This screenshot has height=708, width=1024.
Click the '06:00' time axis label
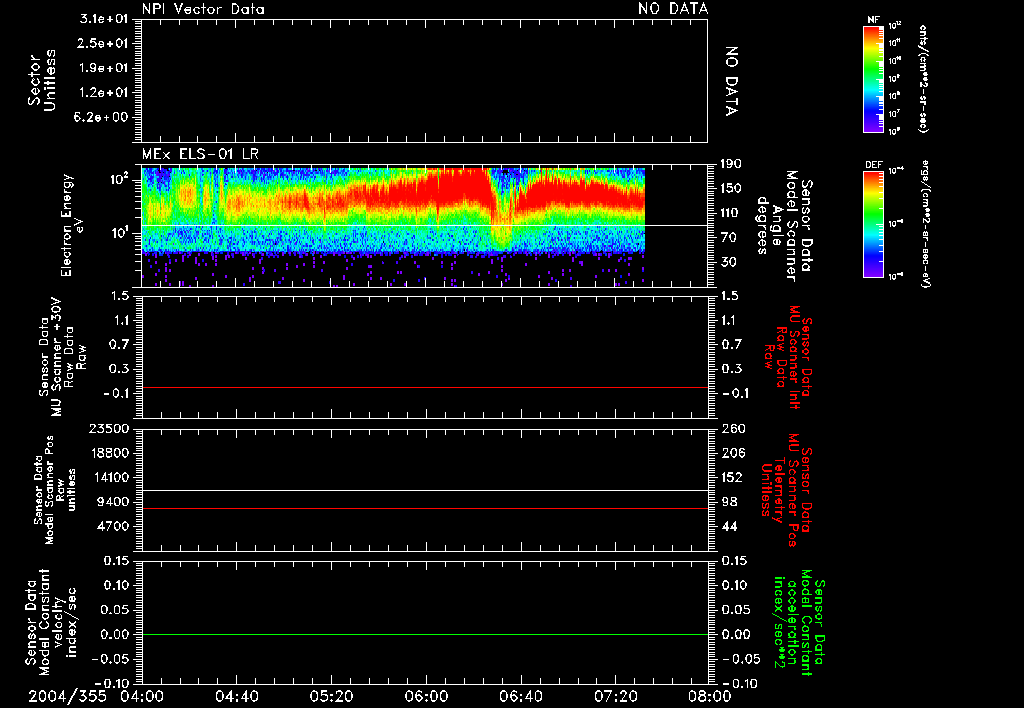(x=426, y=696)
